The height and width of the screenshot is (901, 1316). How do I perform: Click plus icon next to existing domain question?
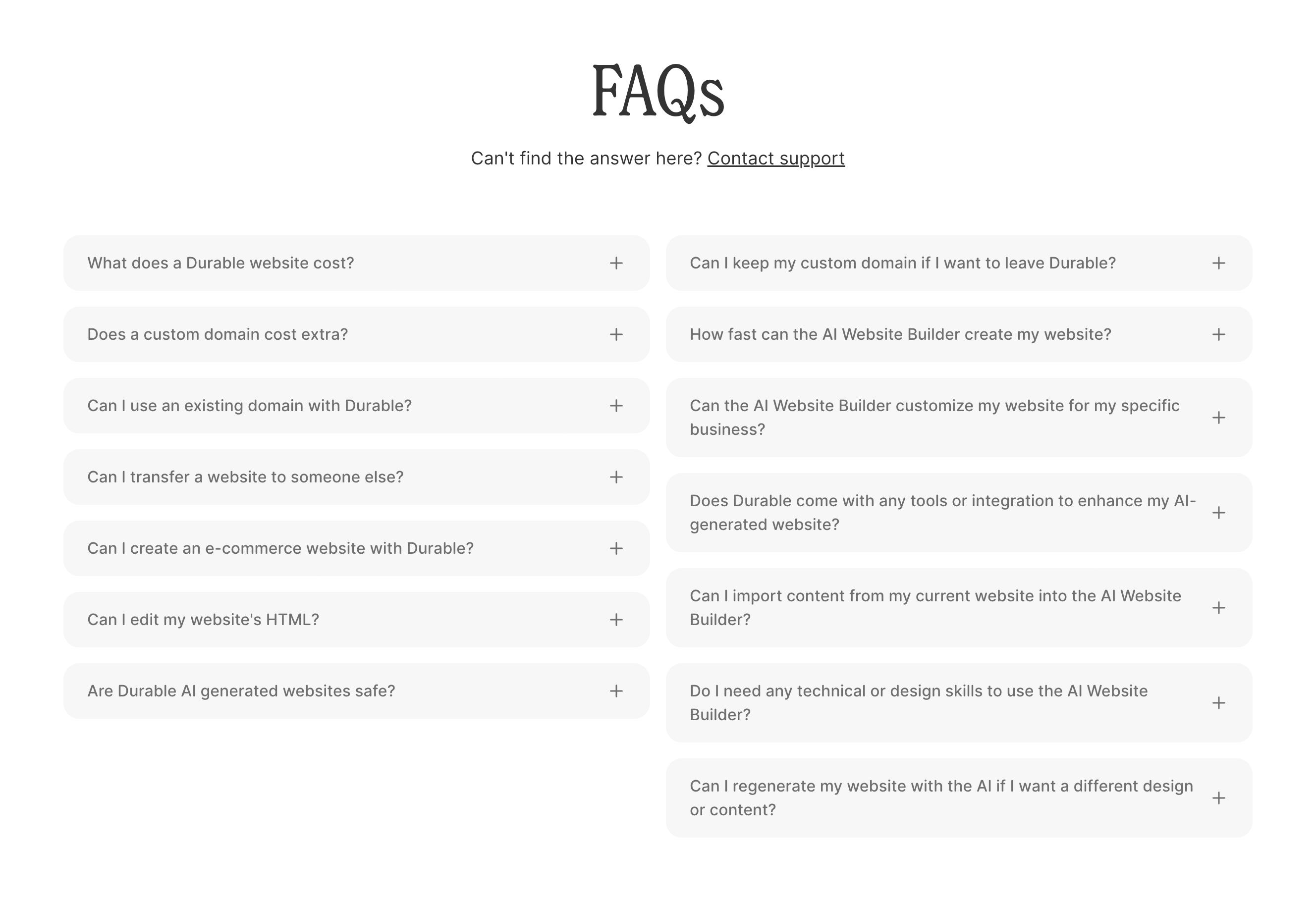[x=616, y=406]
